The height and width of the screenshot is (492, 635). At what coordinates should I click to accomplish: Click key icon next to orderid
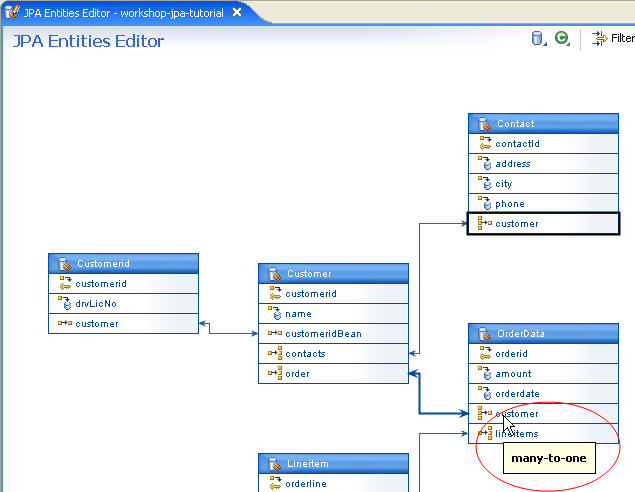point(485,353)
